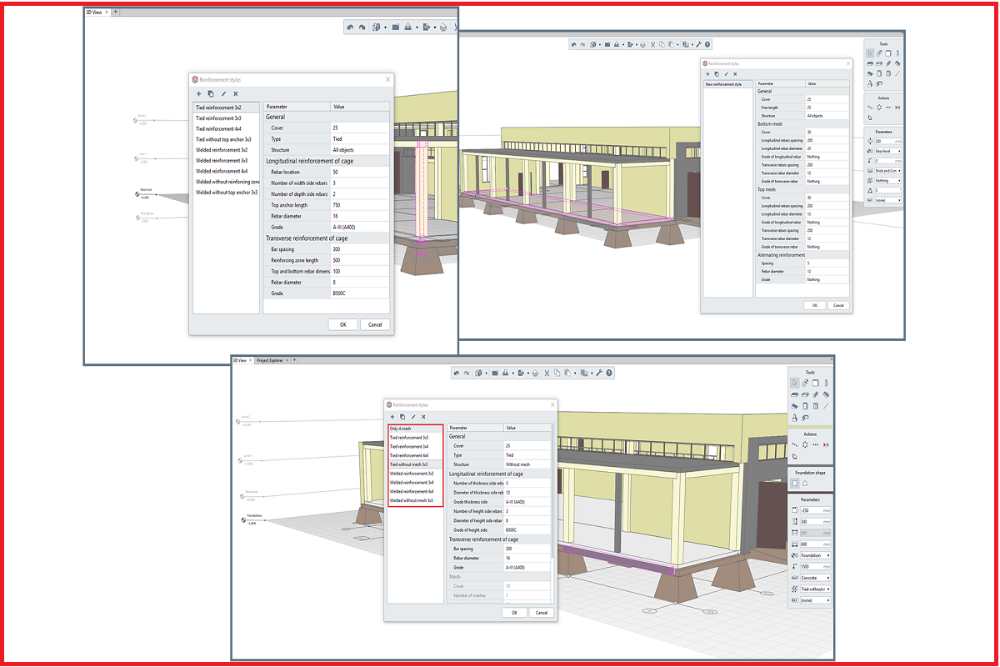
Task: Click delete icon above the 'Only 4 mesh' list
Action: coord(423,416)
